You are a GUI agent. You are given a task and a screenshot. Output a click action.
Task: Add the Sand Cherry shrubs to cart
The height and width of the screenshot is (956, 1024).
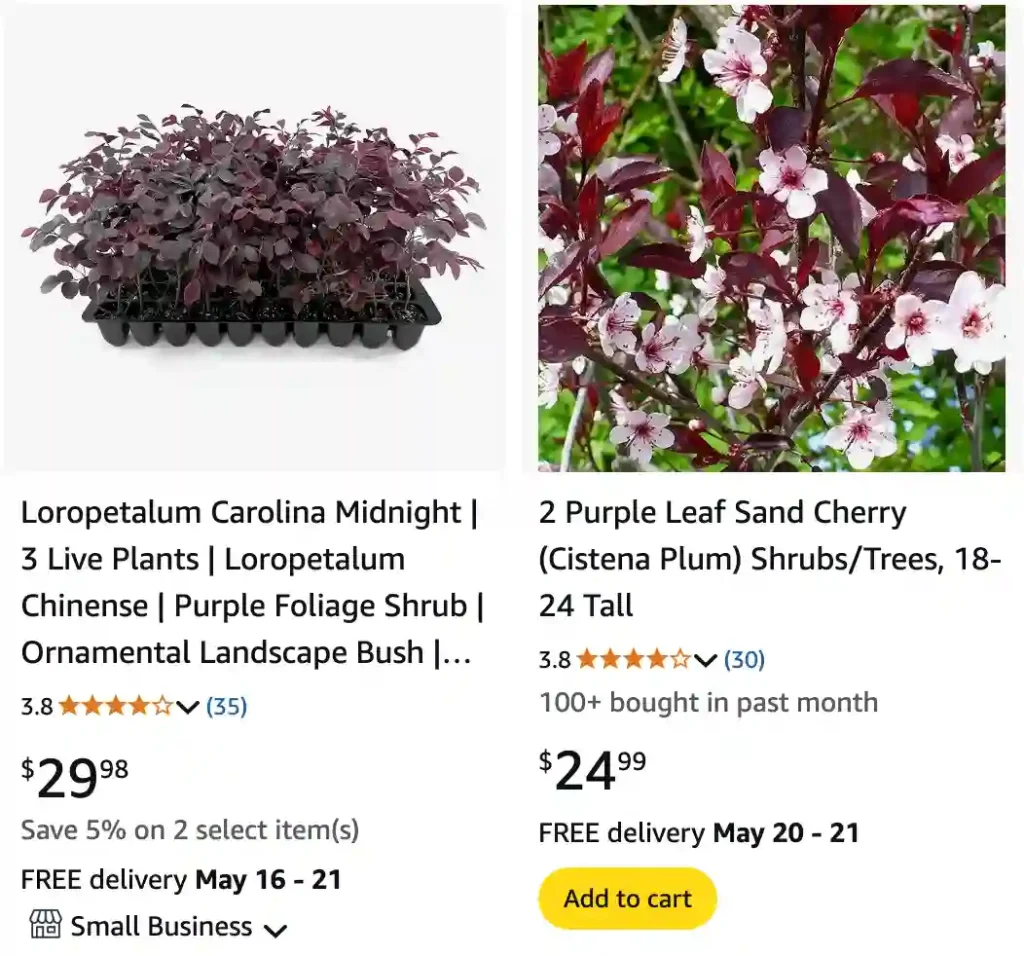click(x=627, y=898)
